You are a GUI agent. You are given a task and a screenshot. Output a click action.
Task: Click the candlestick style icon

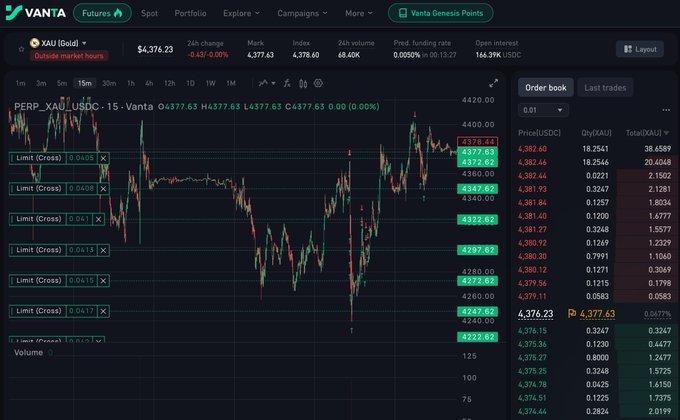[x=303, y=83]
